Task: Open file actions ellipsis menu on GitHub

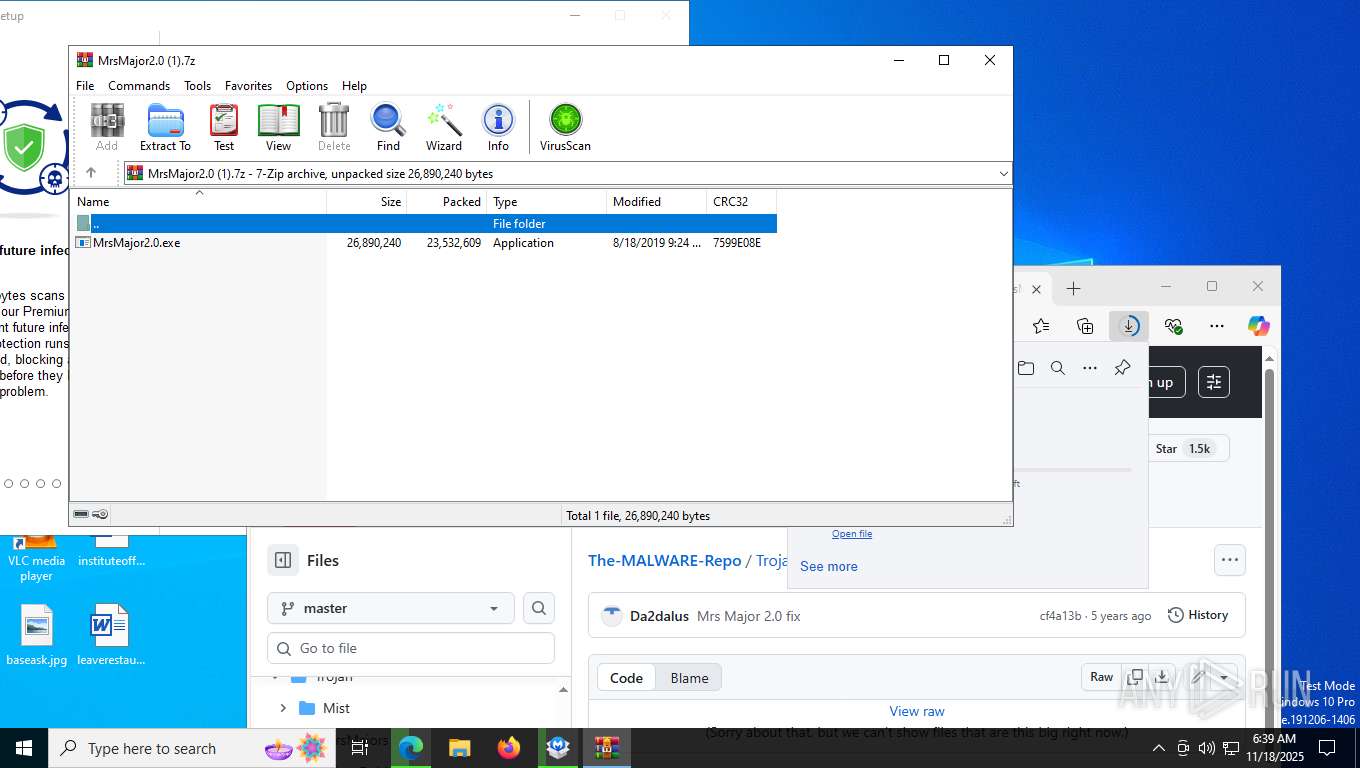Action: (1229, 560)
